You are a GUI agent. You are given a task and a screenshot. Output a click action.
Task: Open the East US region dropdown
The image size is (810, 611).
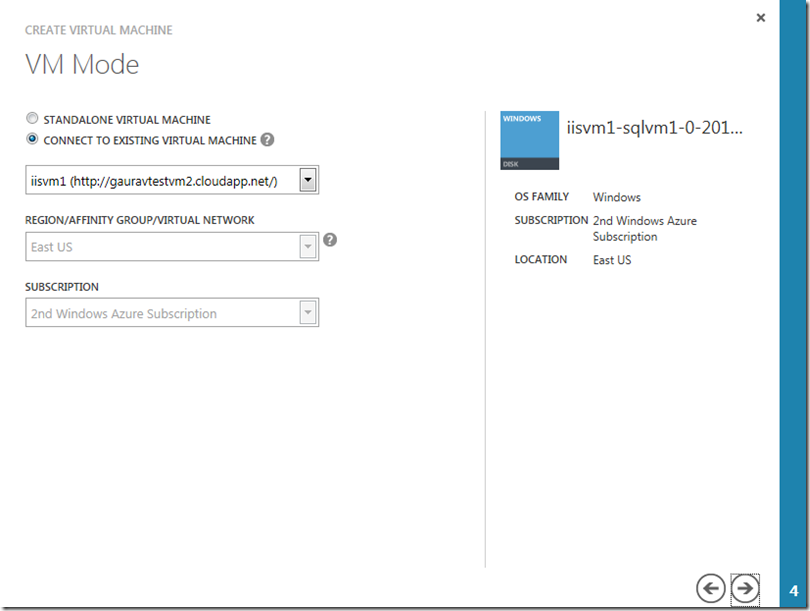(x=172, y=246)
